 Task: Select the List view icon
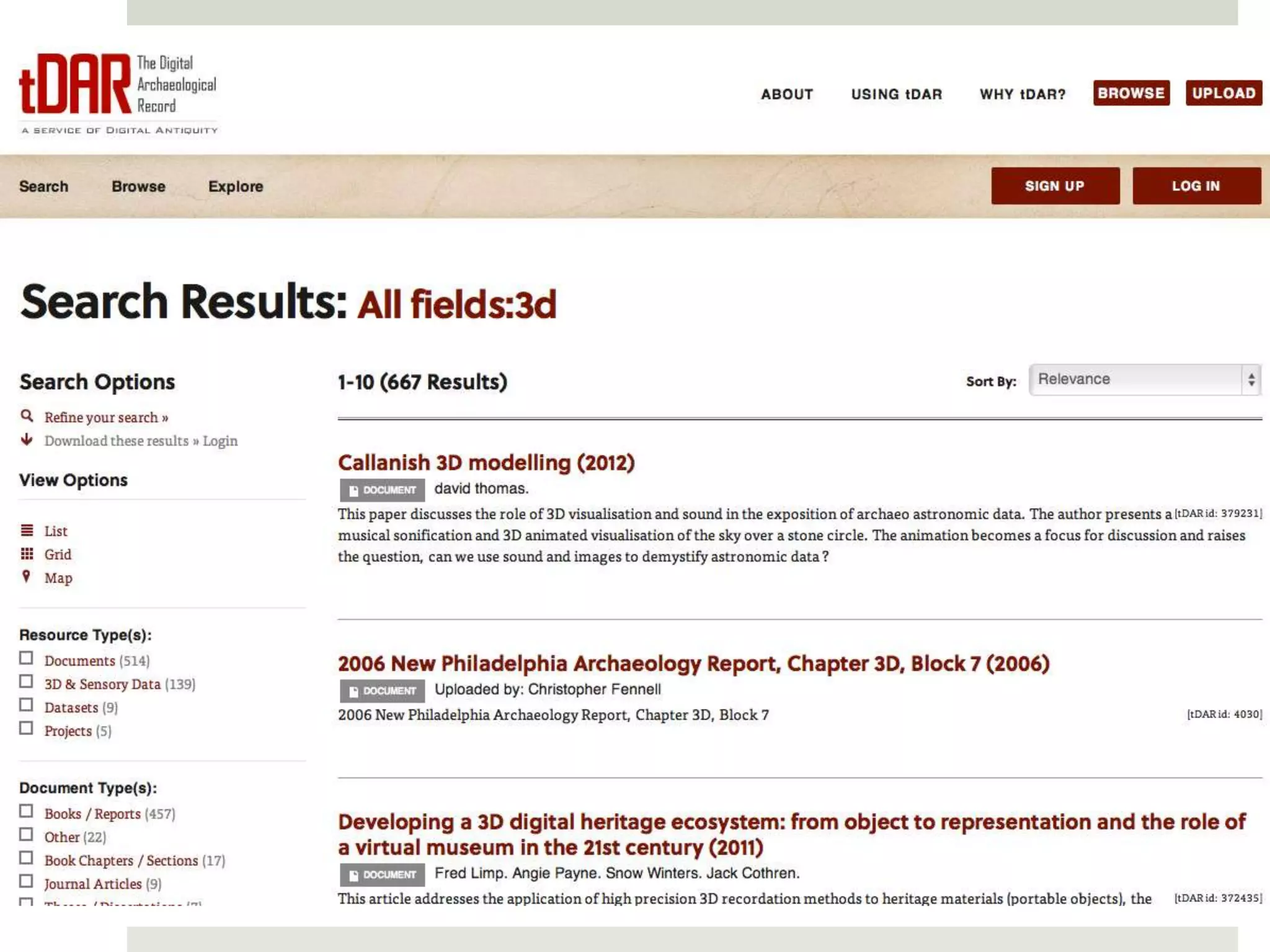click(x=27, y=531)
